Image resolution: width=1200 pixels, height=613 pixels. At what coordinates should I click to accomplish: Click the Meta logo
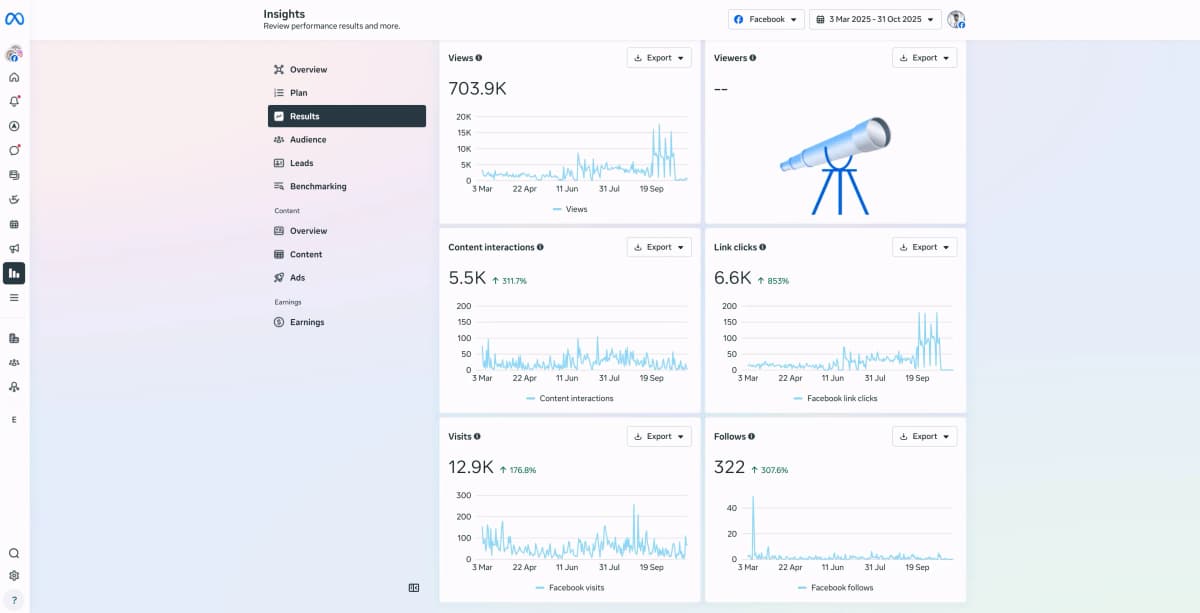(14, 17)
